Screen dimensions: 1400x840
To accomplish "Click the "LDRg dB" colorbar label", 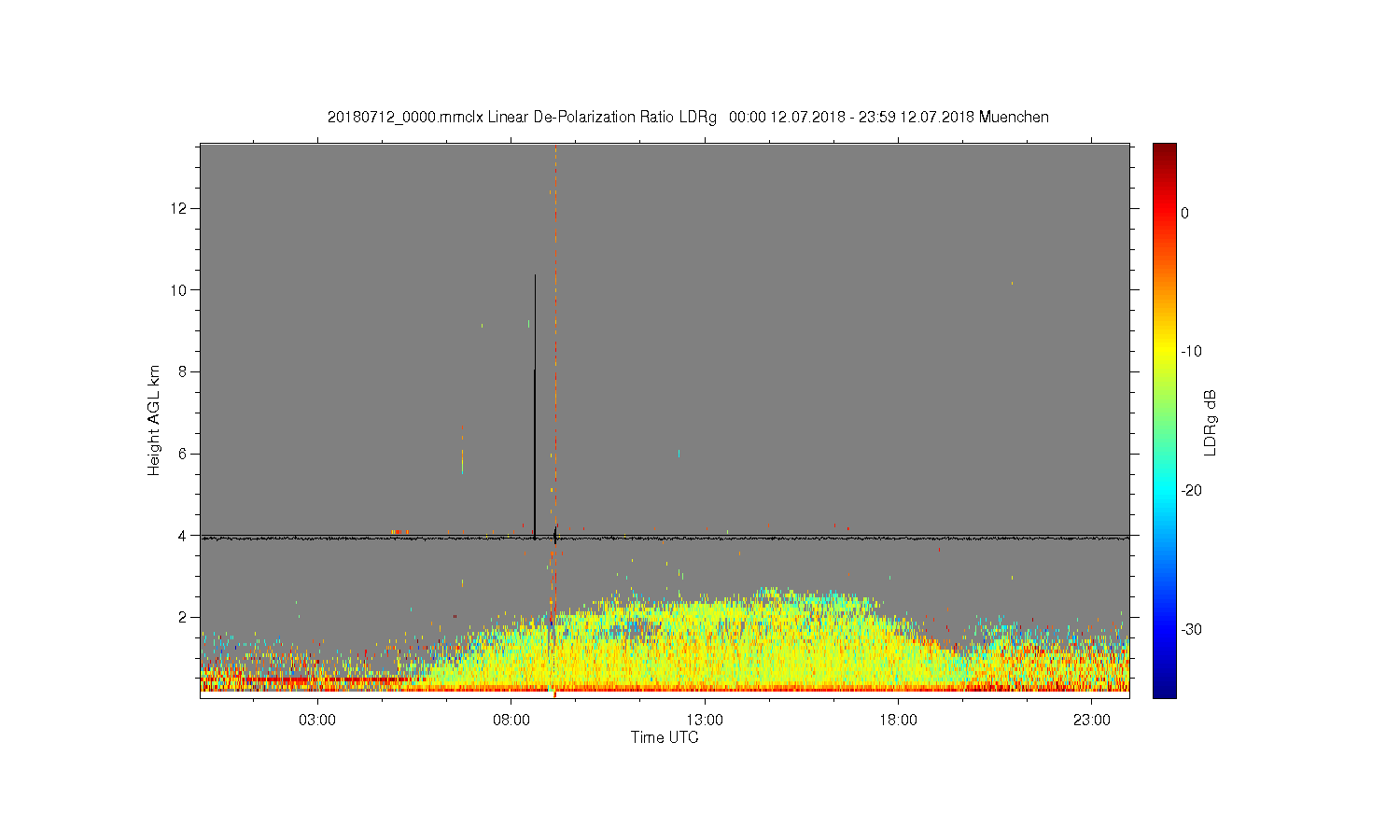I will click(1211, 422).
